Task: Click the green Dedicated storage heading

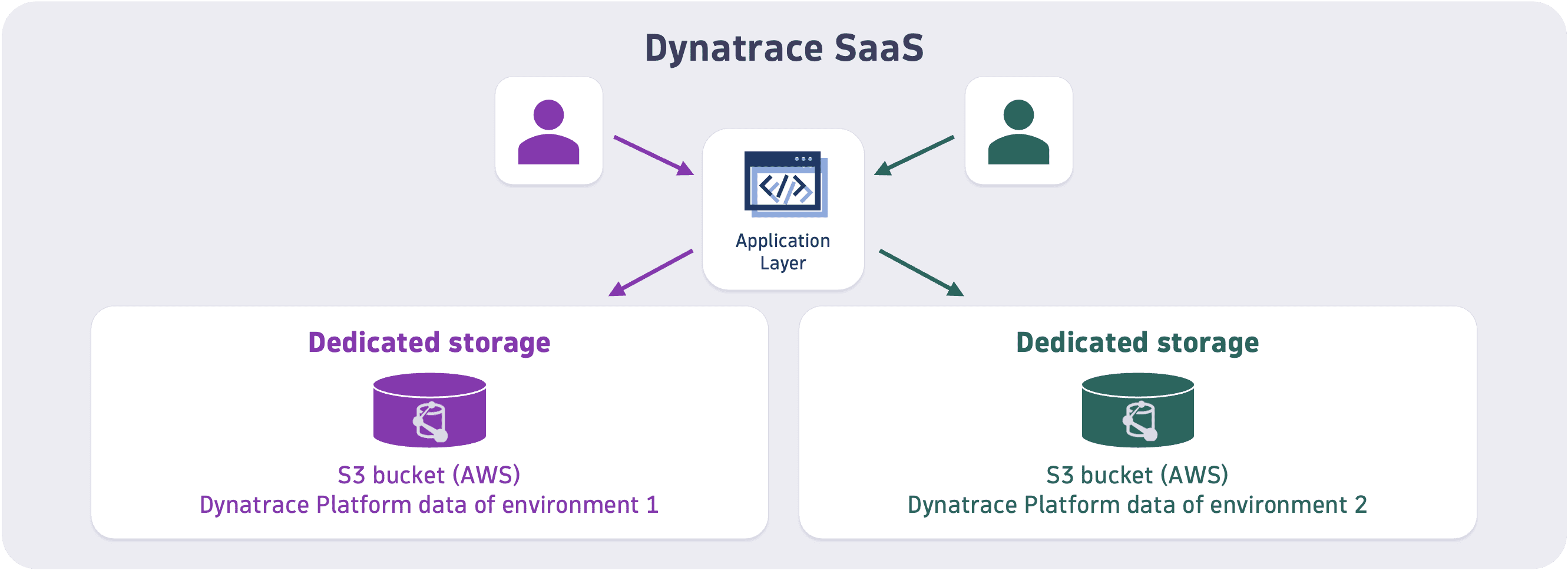Action: 1137,342
